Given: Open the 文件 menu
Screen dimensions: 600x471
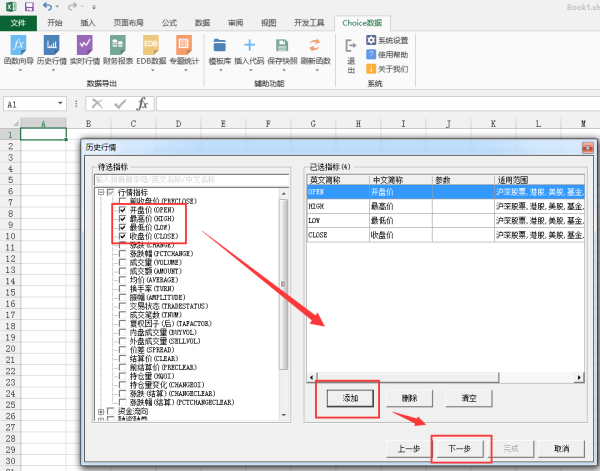Looking at the screenshot, I should click(18, 21).
